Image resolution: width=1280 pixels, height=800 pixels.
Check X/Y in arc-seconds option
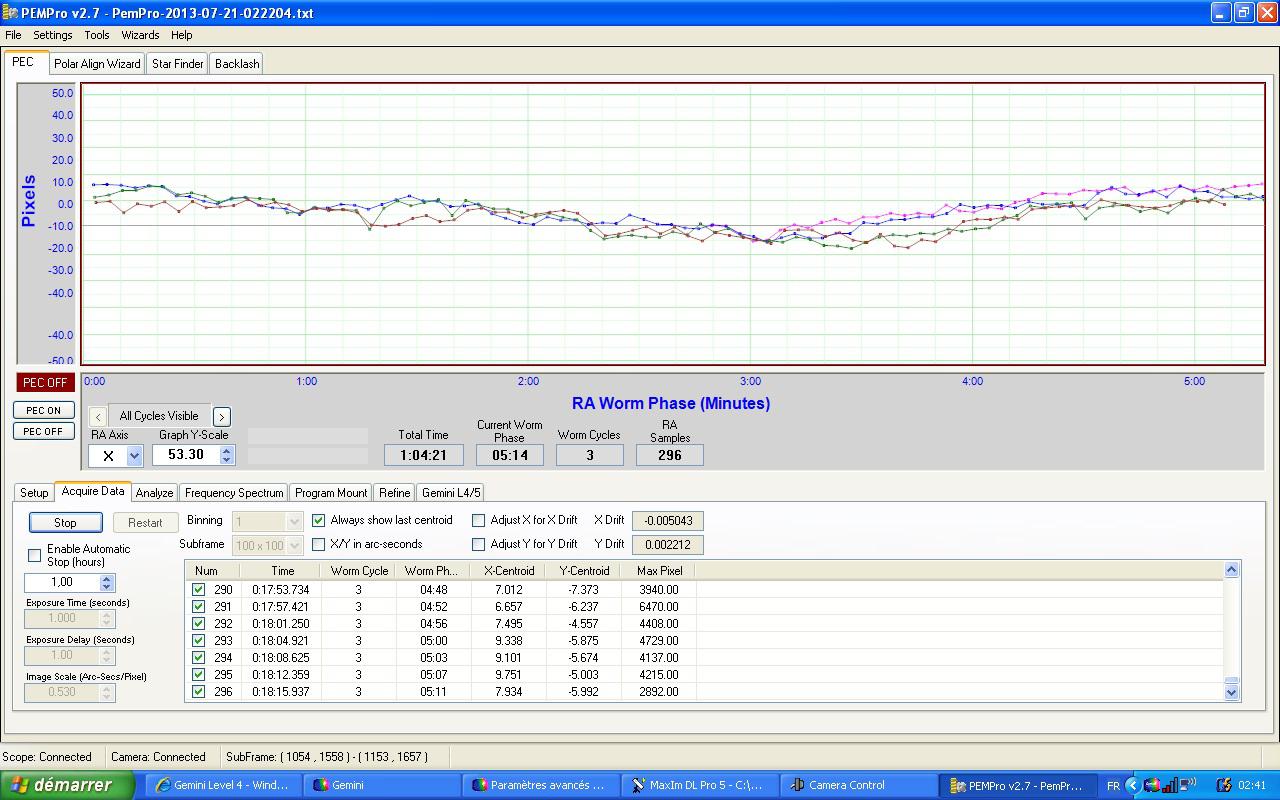[x=319, y=544]
